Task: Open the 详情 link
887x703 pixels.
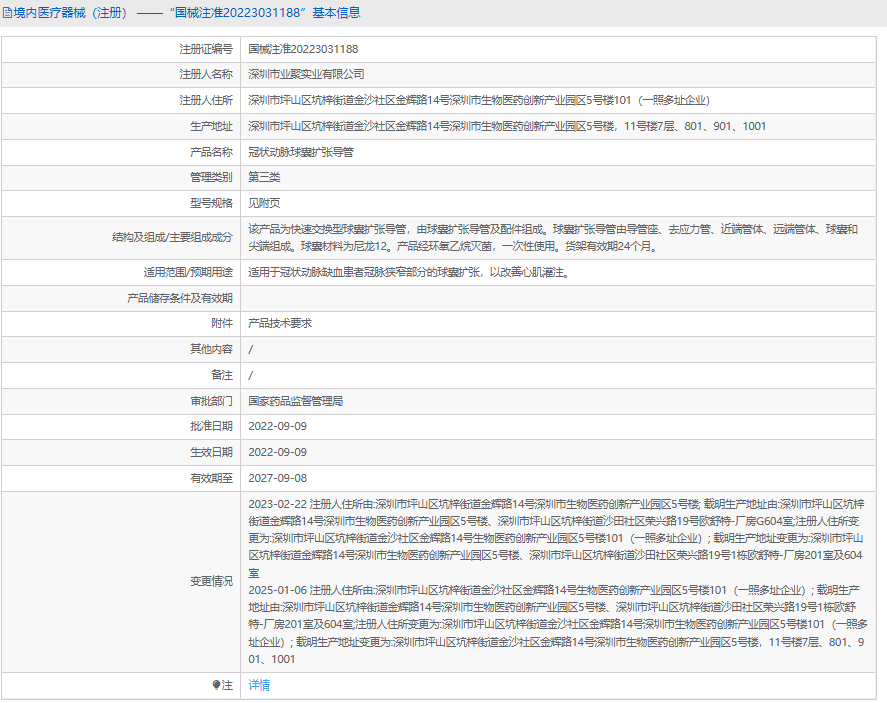Action: coord(259,685)
